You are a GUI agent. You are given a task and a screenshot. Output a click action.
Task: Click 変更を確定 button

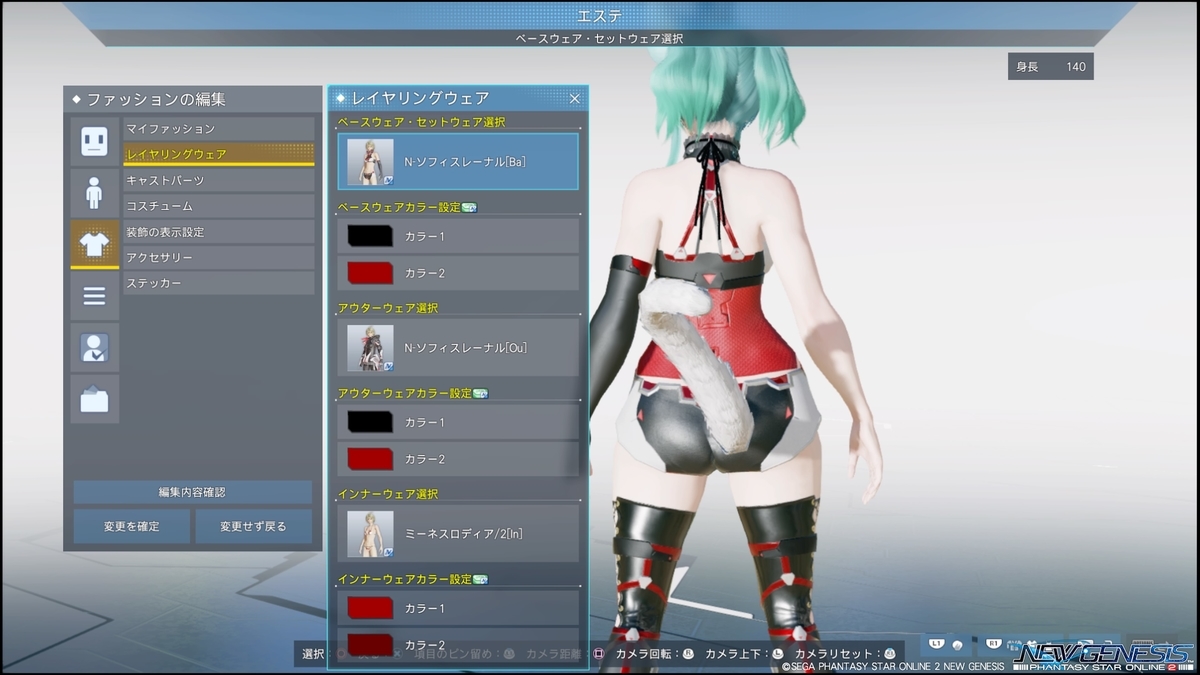132,526
